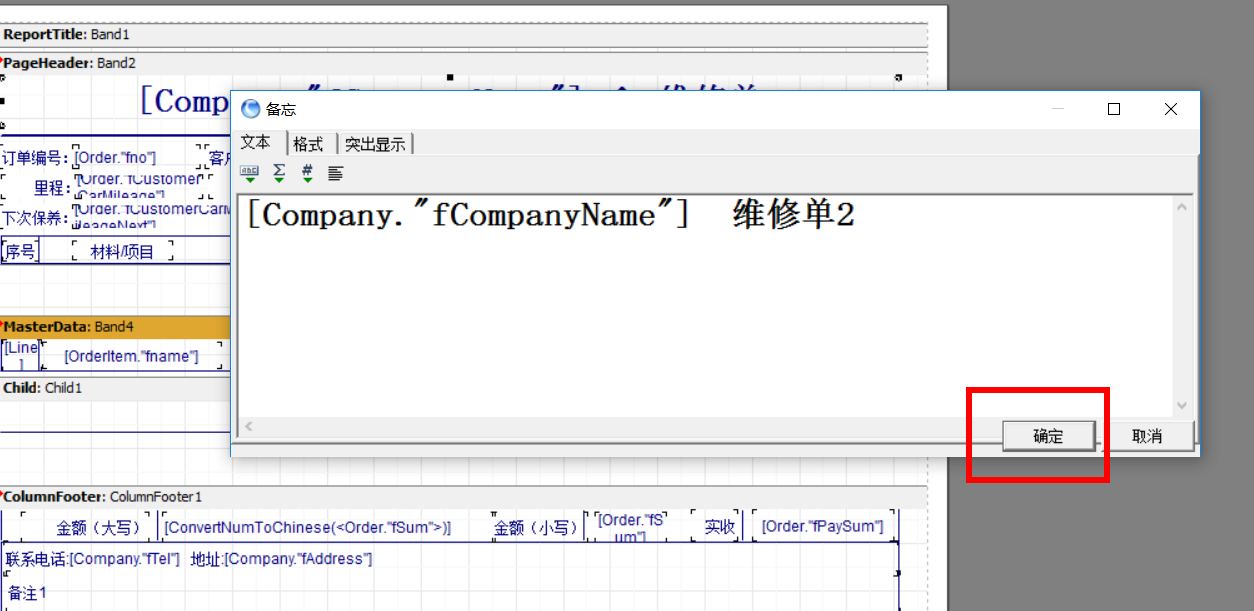Image resolution: width=1254 pixels, height=611 pixels.
Task: Maximize the 备忘 dialog window
Action: tap(1114, 109)
